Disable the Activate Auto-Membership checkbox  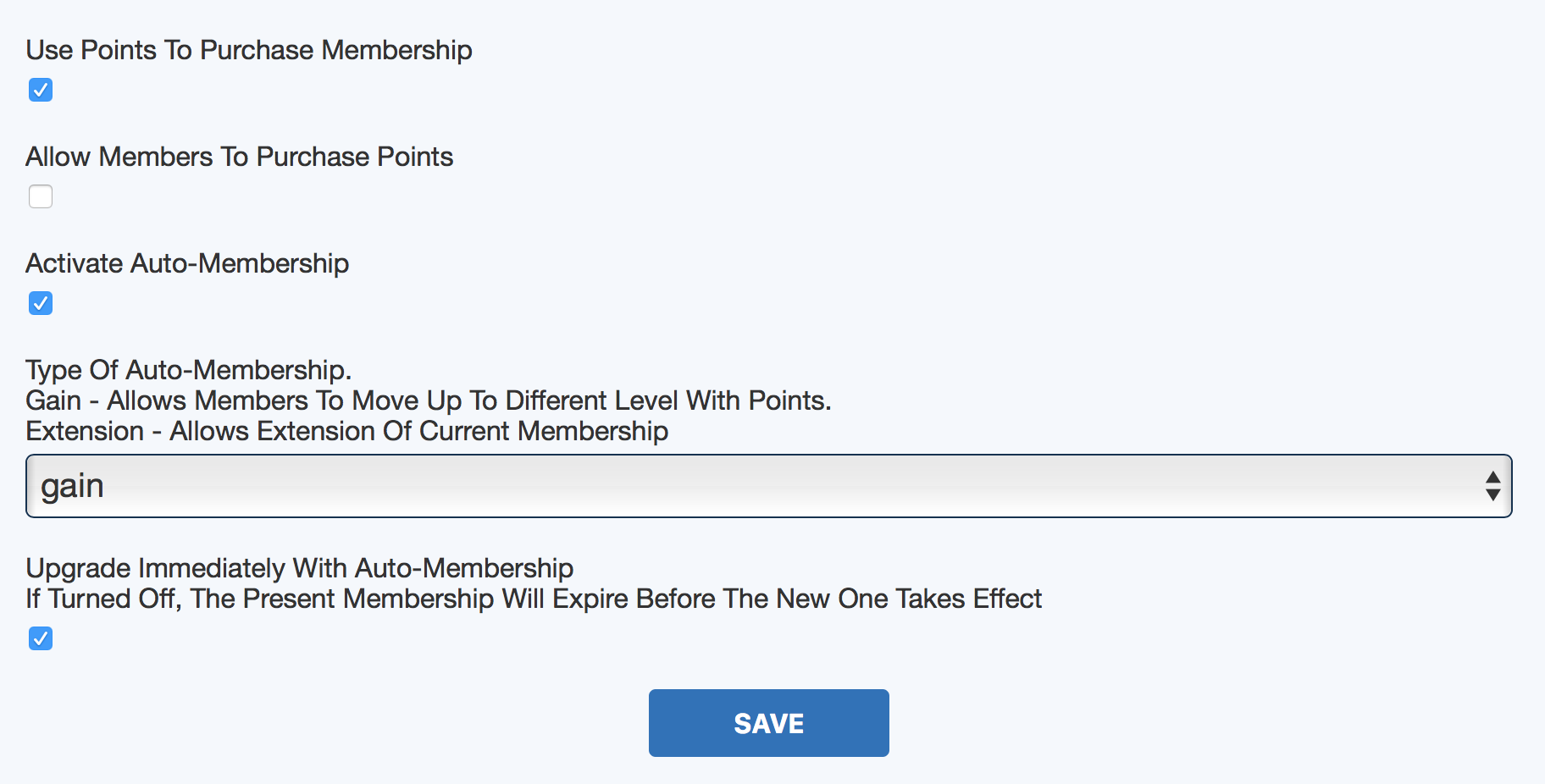41,303
